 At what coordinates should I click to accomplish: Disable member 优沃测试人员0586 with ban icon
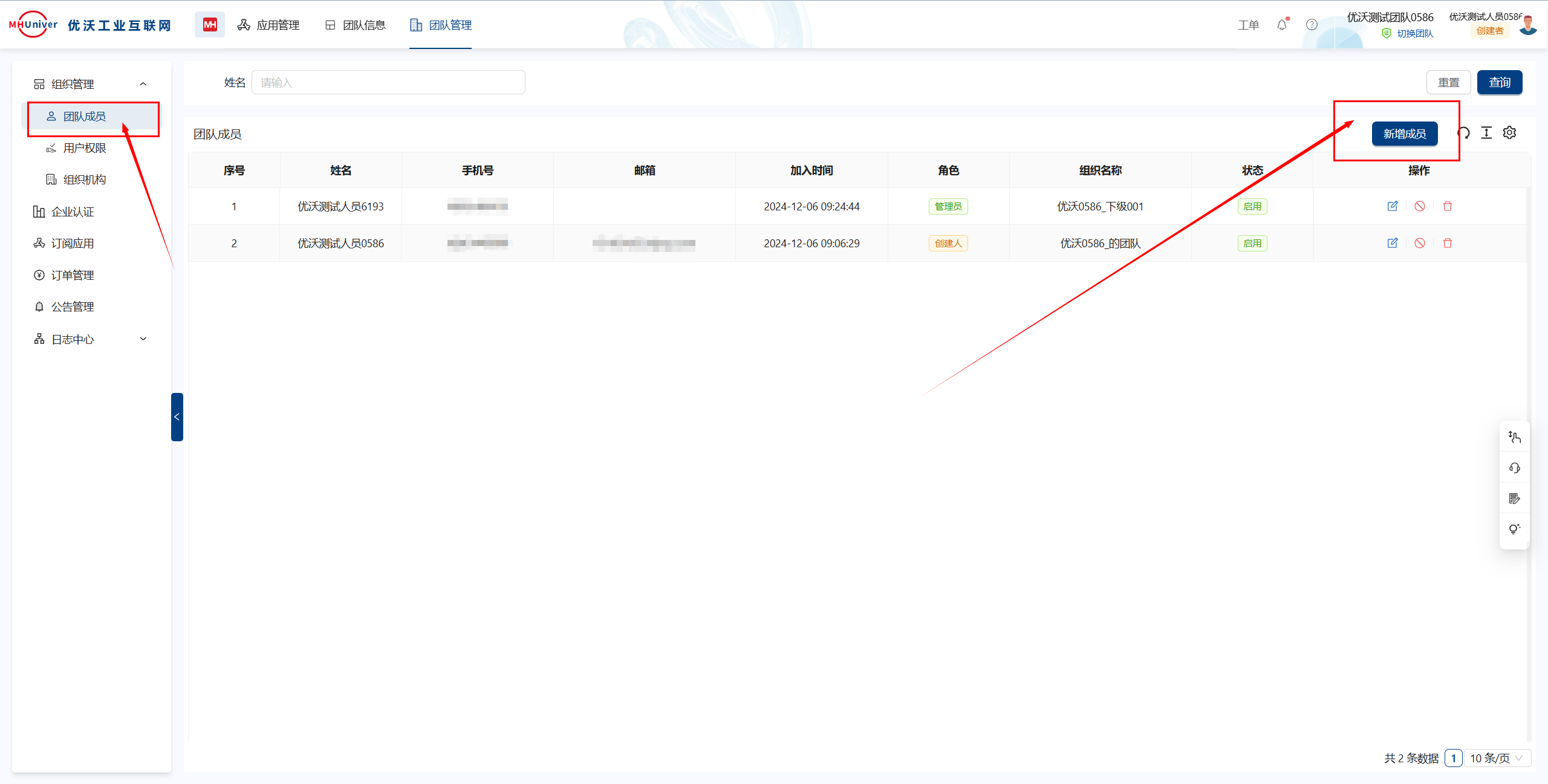point(1419,243)
